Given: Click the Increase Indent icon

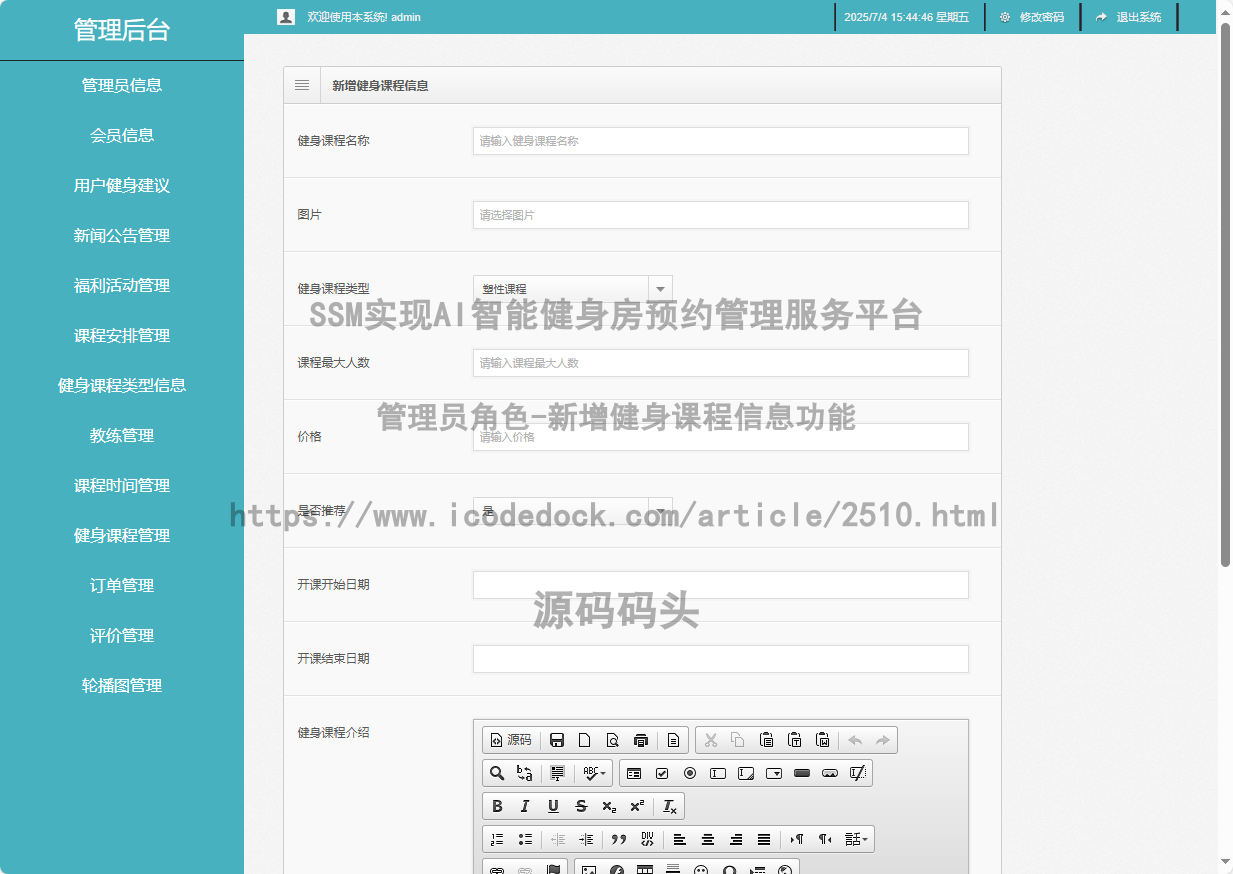Looking at the screenshot, I should pyautogui.click(x=586, y=839).
